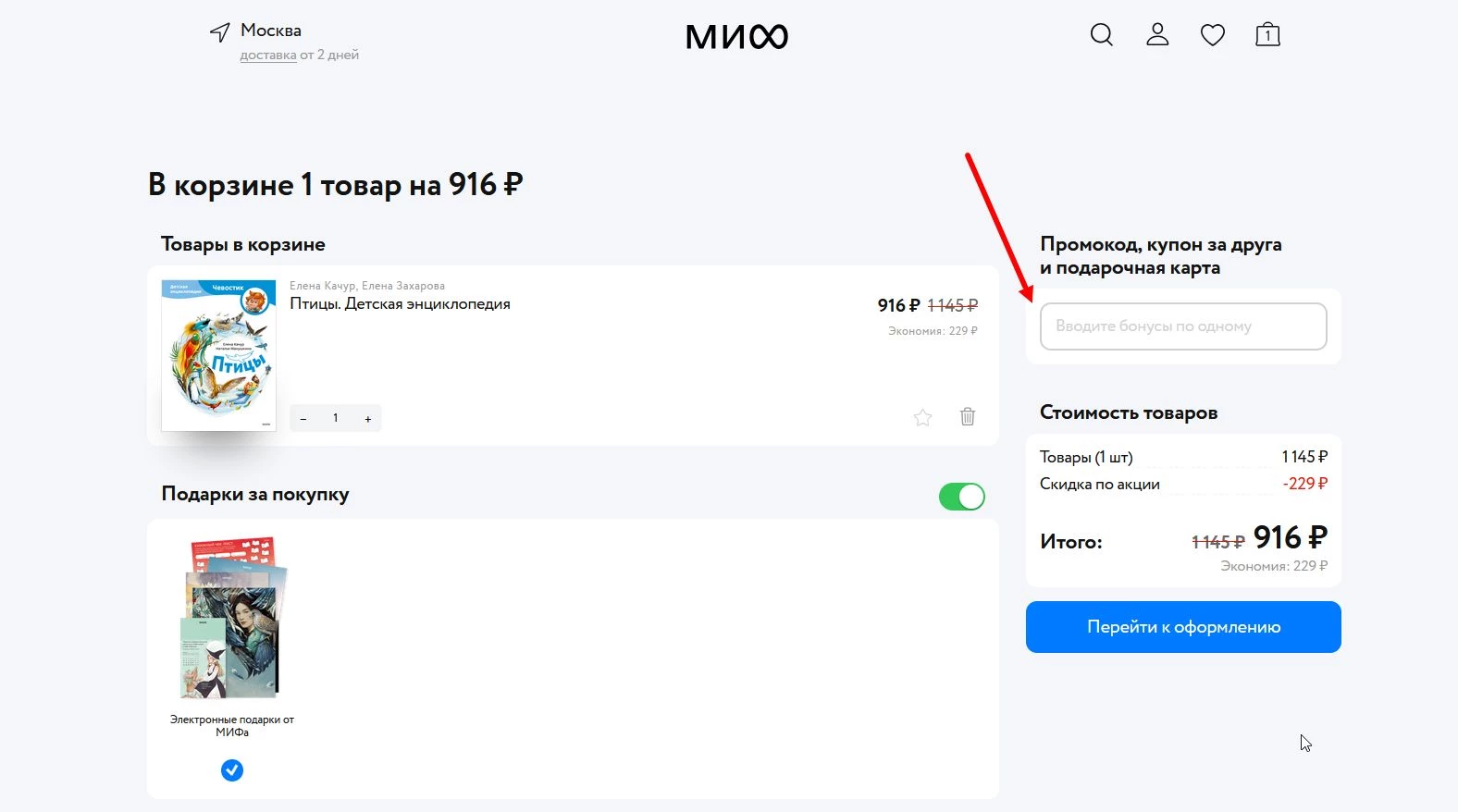This screenshot has height=812, width=1458.
Task: Open the доставка от 2 дней link
Action: [x=267, y=55]
